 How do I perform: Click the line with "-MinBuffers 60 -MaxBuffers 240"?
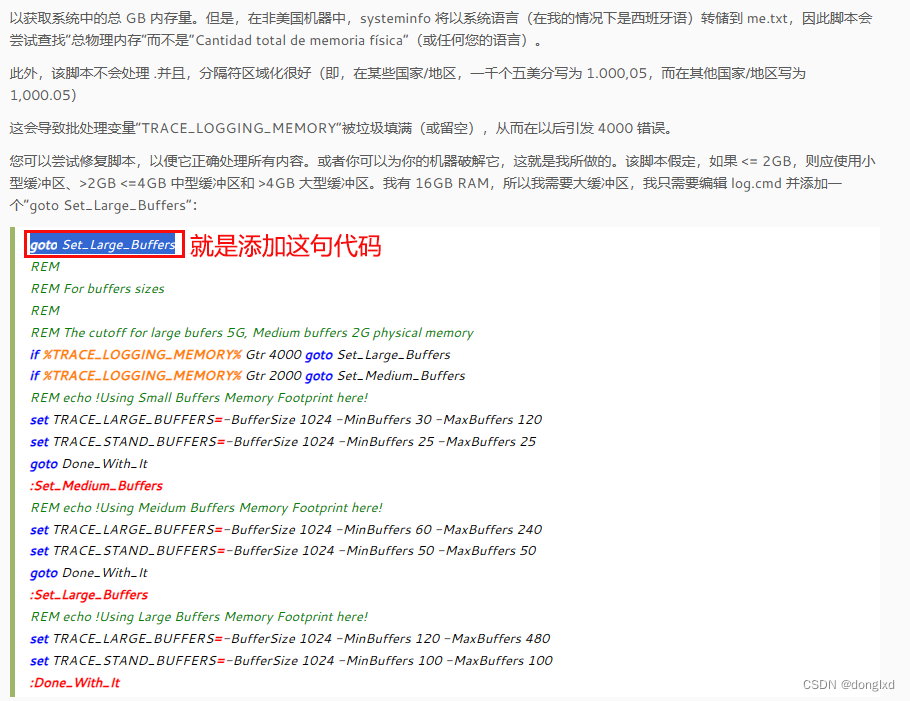(286, 530)
